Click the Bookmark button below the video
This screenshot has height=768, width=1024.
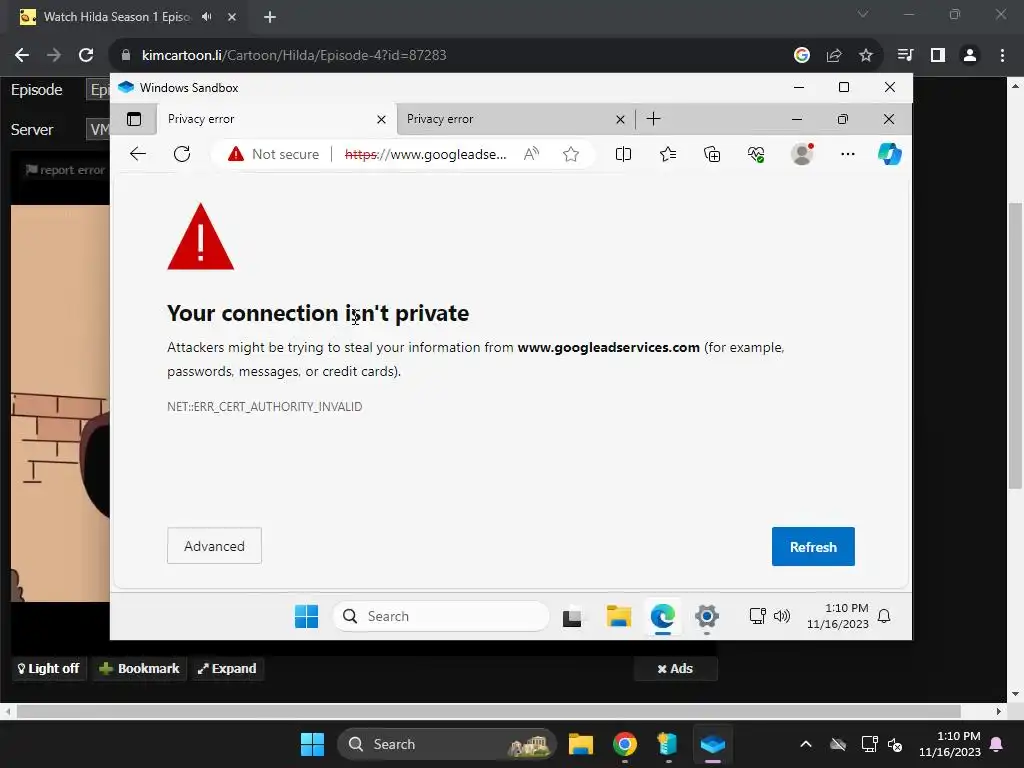pyautogui.click(x=139, y=668)
